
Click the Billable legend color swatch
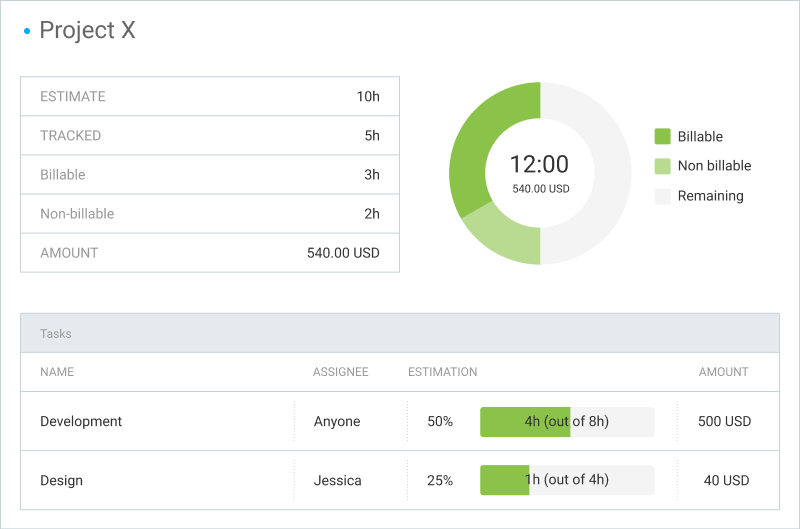pos(662,136)
